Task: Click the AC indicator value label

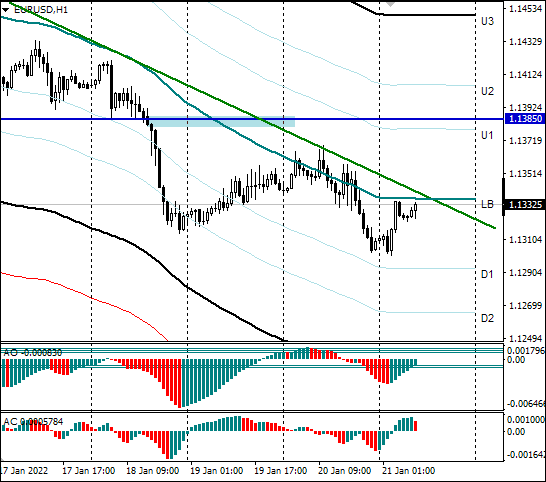Action: click(x=33, y=422)
